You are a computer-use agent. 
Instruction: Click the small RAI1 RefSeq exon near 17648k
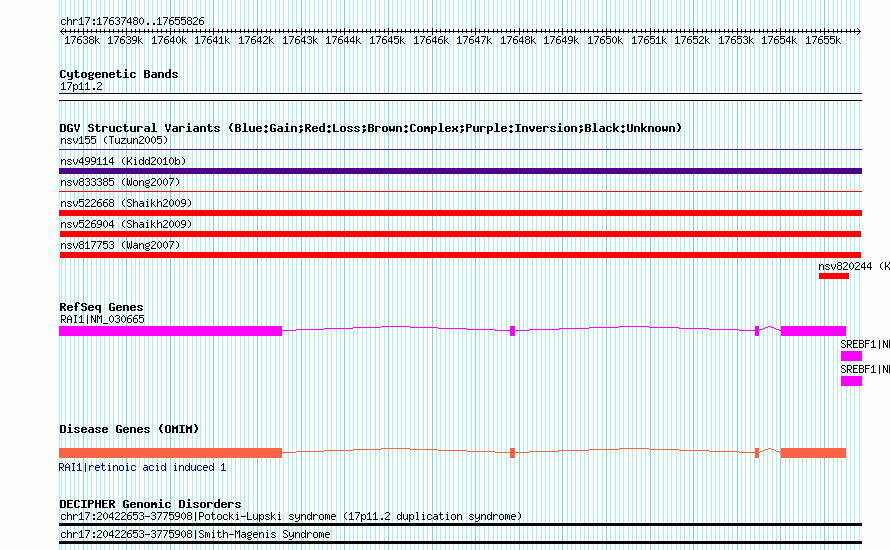[x=513, y=331]
